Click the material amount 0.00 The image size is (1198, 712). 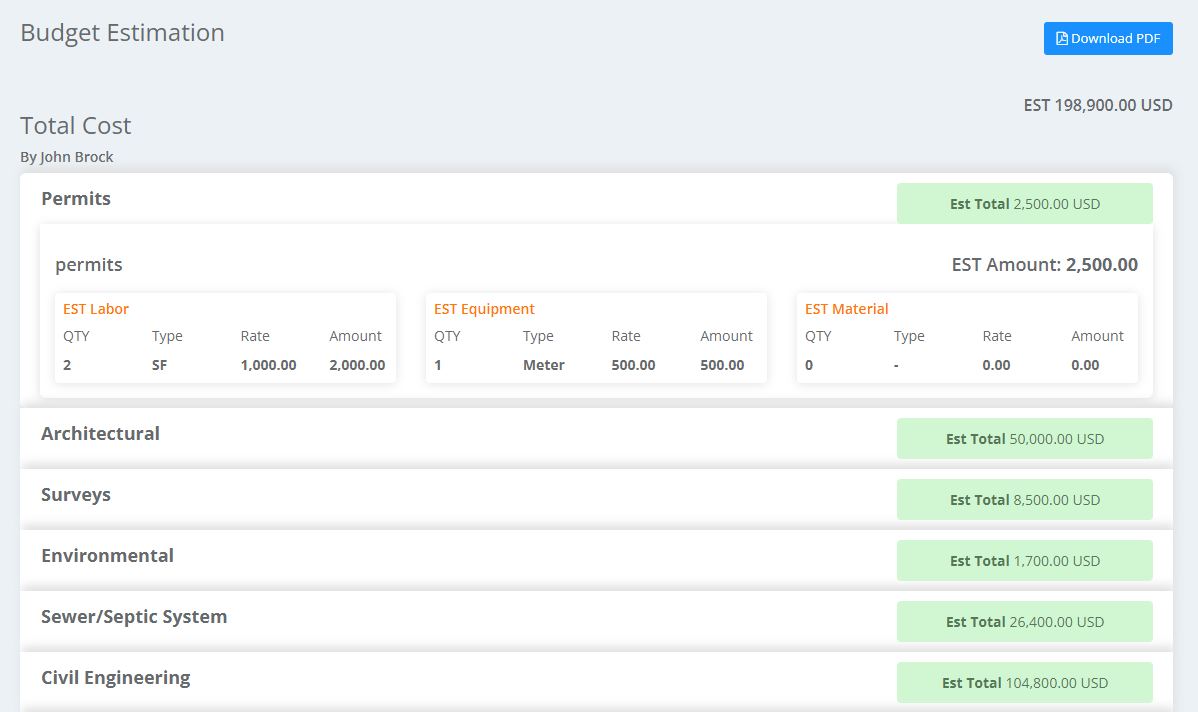tap(1085, 365)
